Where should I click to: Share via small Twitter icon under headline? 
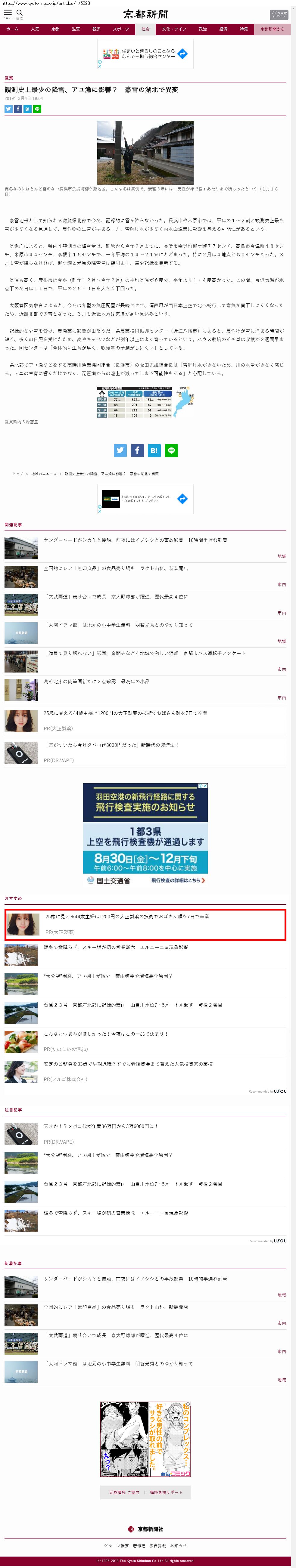(x=8, y=109)
